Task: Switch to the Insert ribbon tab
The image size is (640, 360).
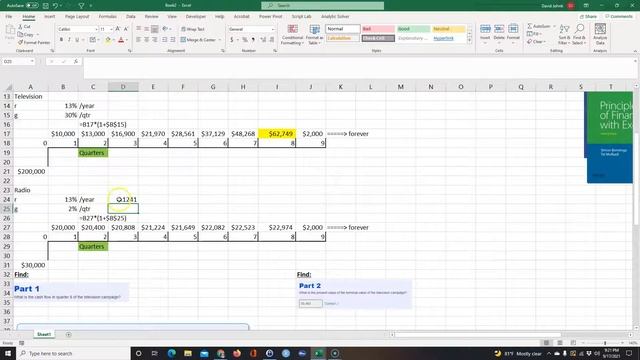Action: coord(50,16)
